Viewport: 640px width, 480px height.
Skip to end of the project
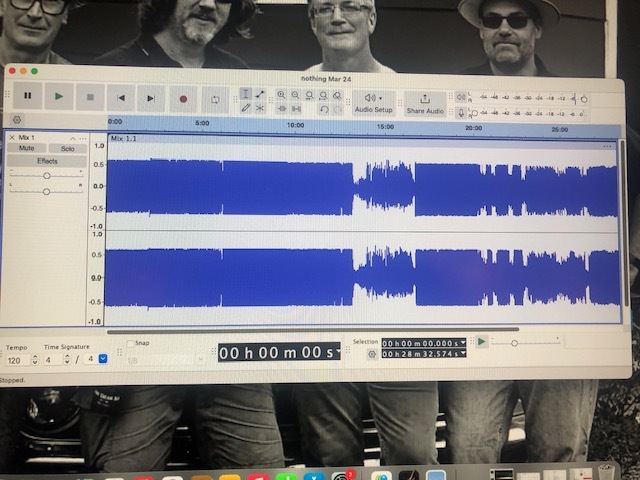pyautogui.click(x=151, y=98)
